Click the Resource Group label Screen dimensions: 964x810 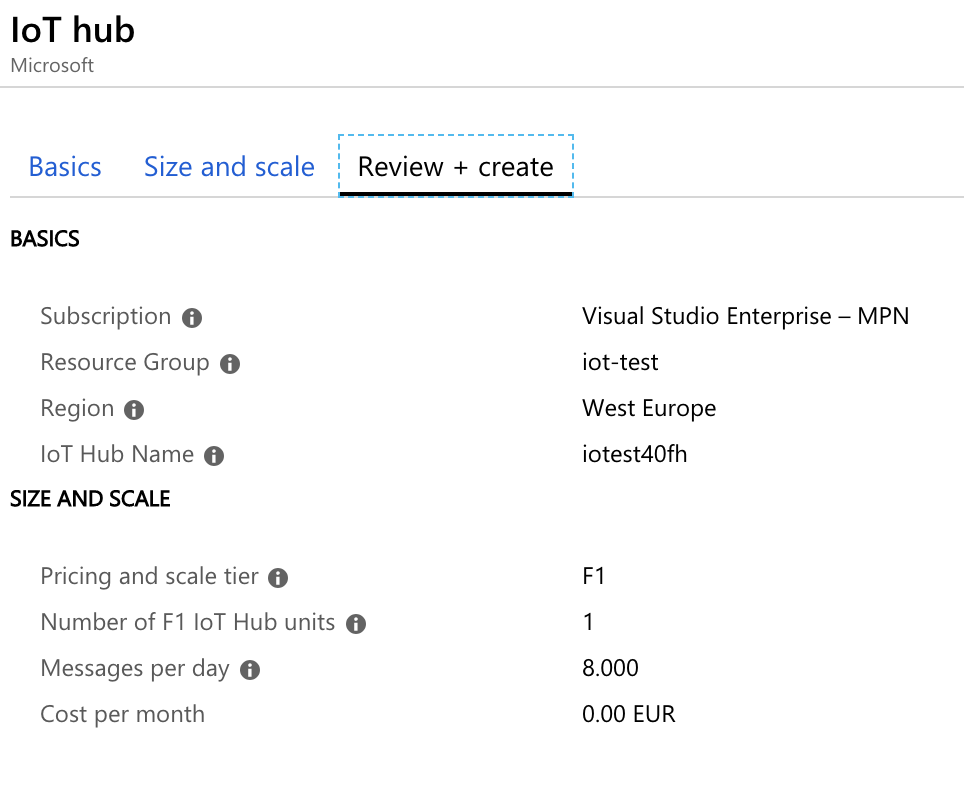(125, 362)
